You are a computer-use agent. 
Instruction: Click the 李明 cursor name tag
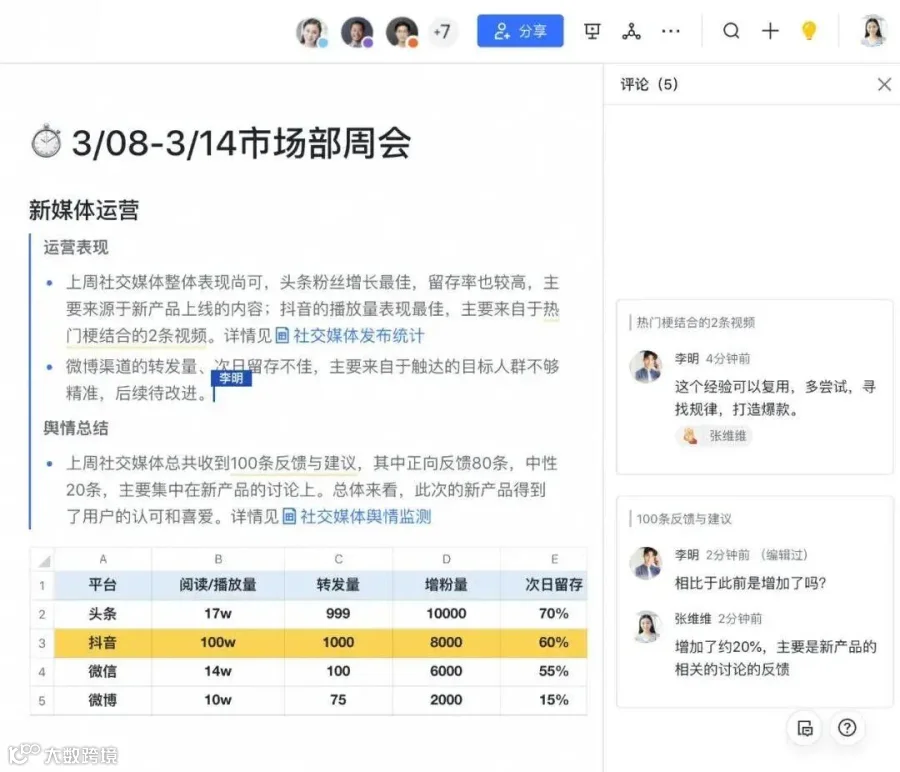[x=231, y=378]
